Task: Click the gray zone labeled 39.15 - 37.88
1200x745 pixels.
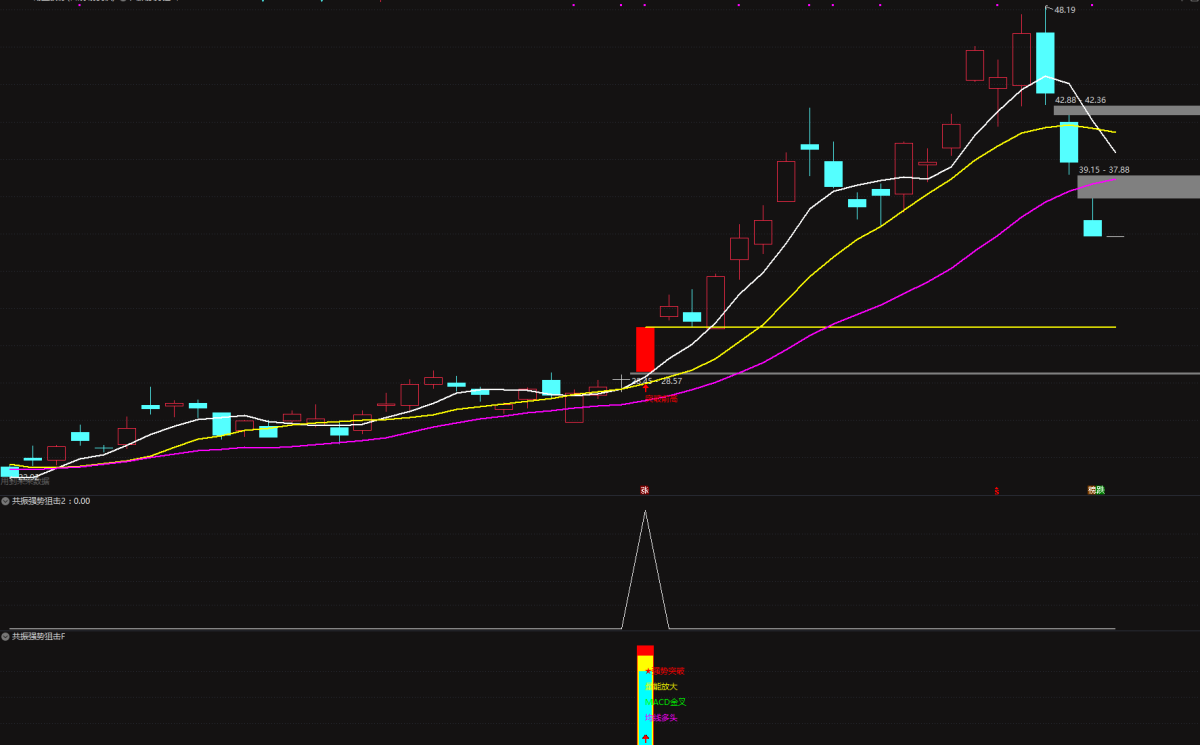Action: point(1138,187)
